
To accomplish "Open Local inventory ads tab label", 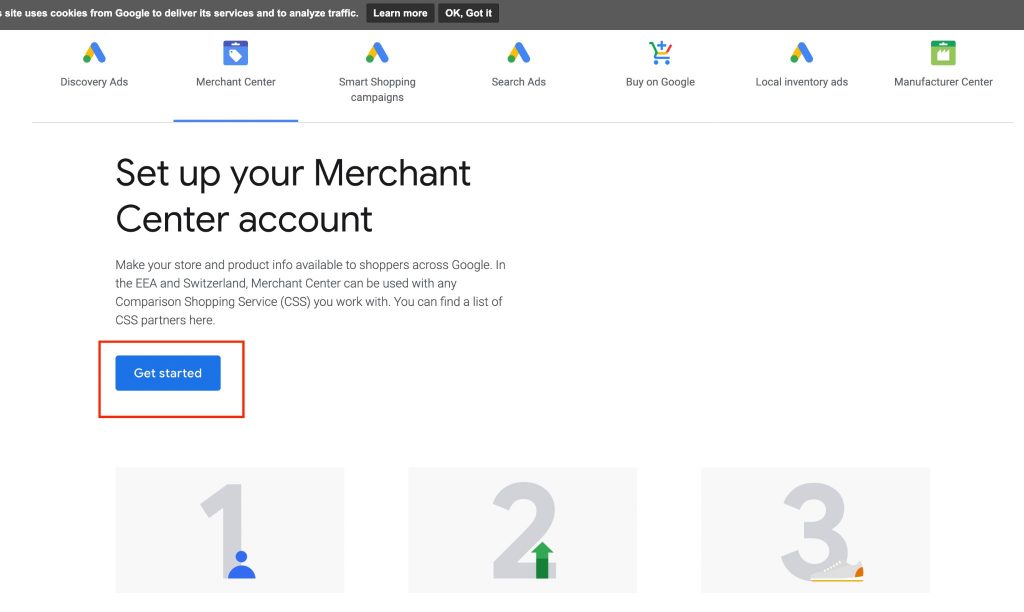I will pos(801,82).
